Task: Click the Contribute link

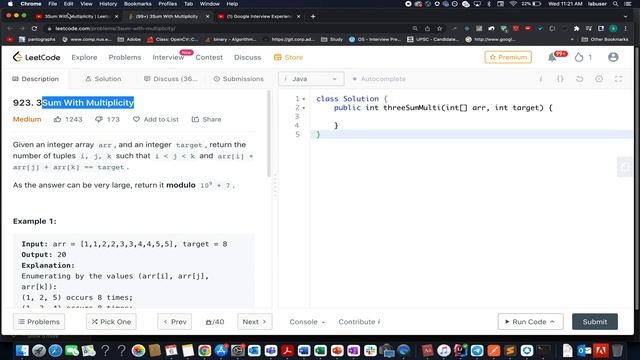Action: 359,322
